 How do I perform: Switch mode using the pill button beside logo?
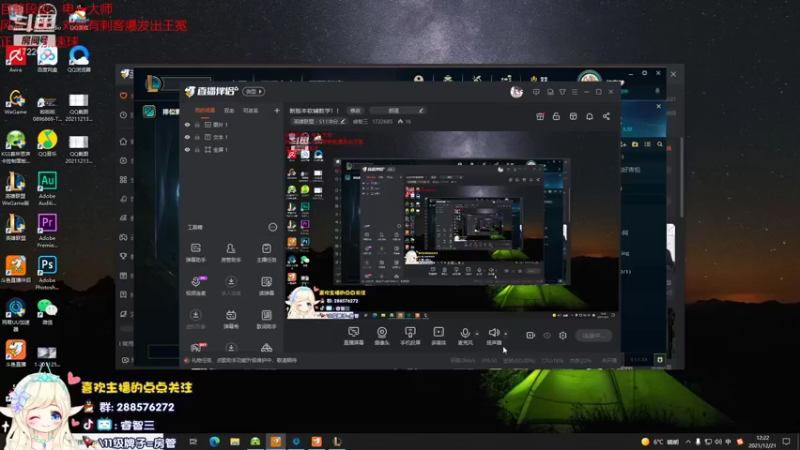pyautogui.click(x=254, y=91)
